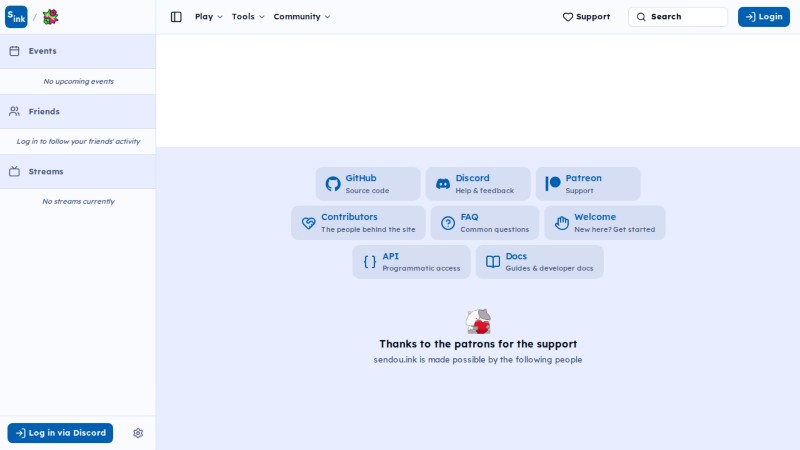Click the Patreon logo icon

553,184
